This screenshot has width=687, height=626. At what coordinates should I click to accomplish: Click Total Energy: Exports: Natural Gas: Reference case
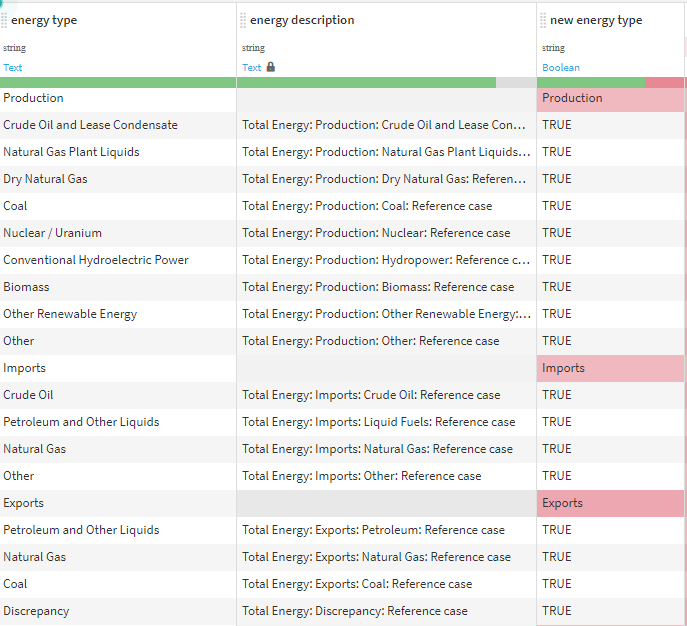[x=376, y=557]
